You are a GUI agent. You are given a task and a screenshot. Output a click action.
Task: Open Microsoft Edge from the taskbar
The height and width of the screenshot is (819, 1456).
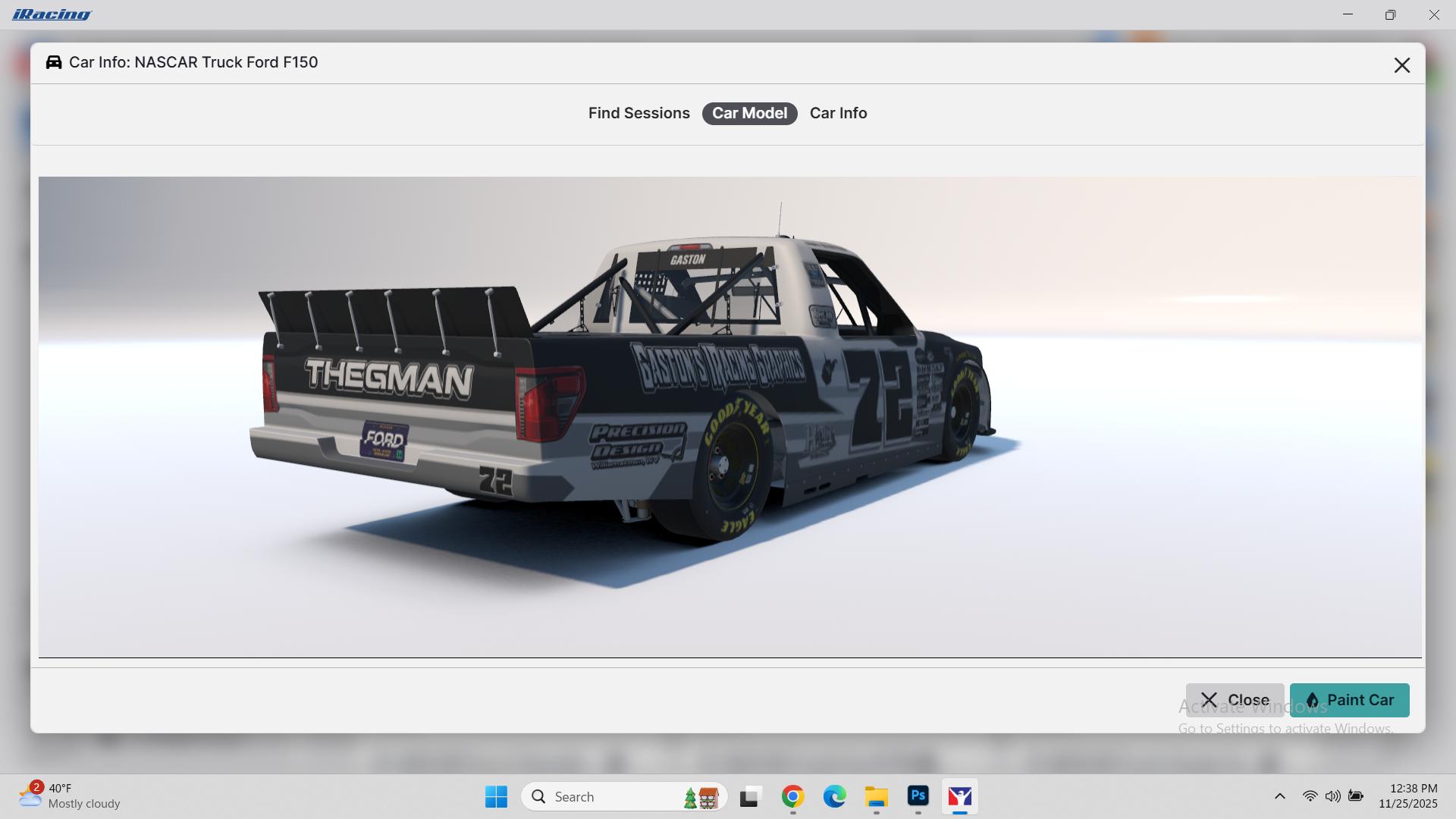(x=834, y=796)
